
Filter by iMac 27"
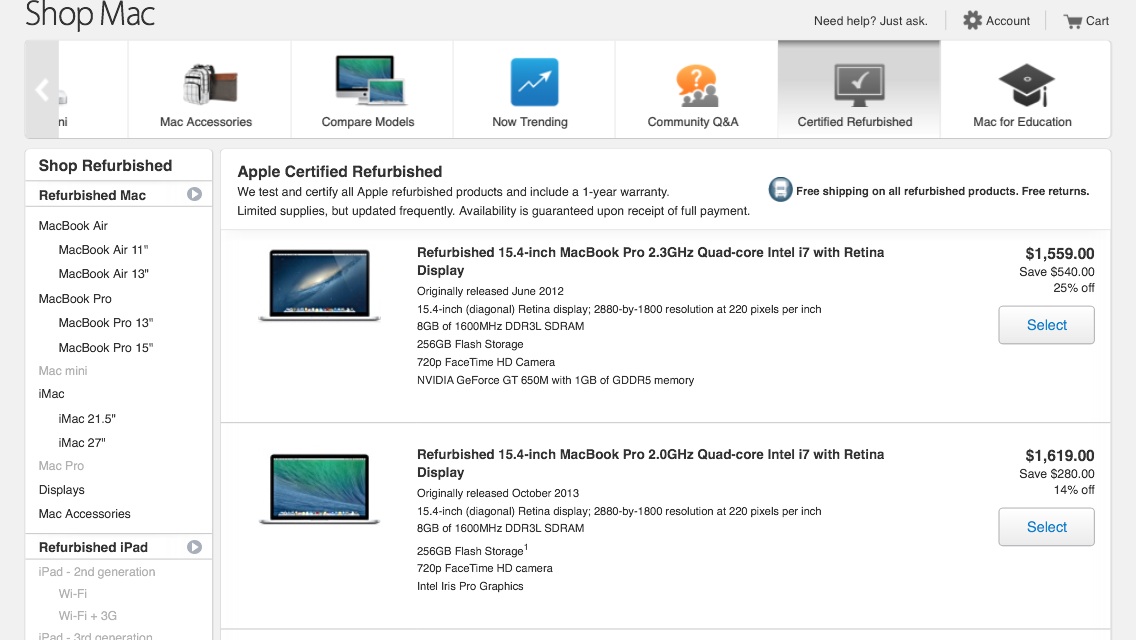(x=82, y=442)
